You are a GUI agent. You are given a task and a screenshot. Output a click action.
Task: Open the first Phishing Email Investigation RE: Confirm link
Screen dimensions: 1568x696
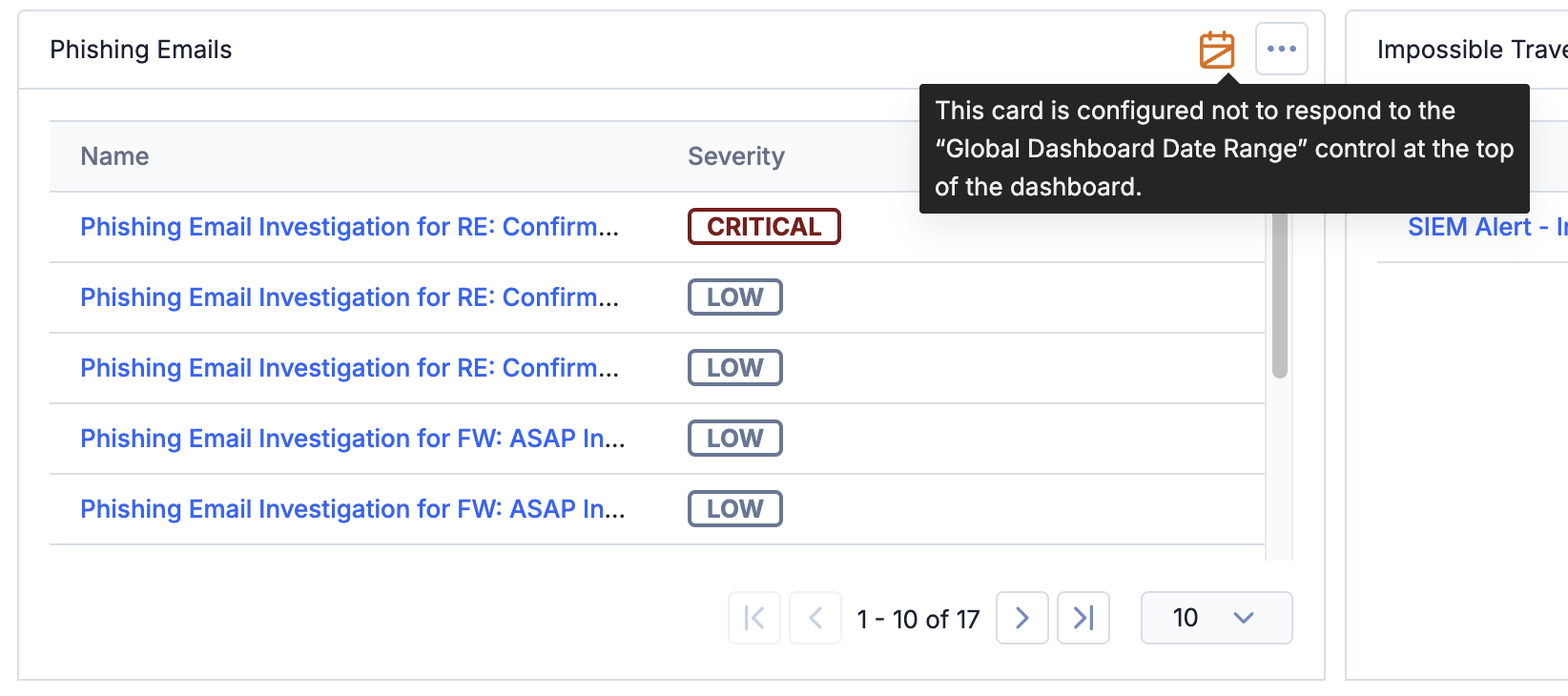point(351,226)
